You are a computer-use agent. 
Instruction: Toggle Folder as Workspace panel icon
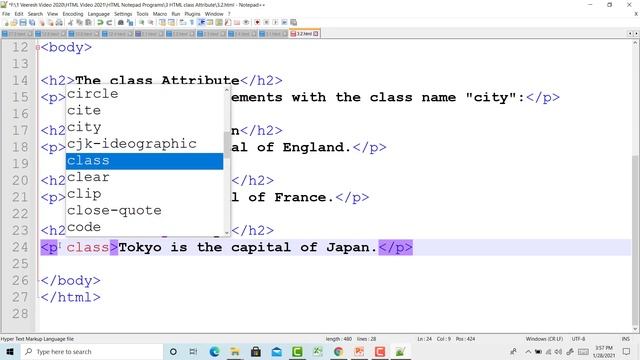[x=237, y=22]
